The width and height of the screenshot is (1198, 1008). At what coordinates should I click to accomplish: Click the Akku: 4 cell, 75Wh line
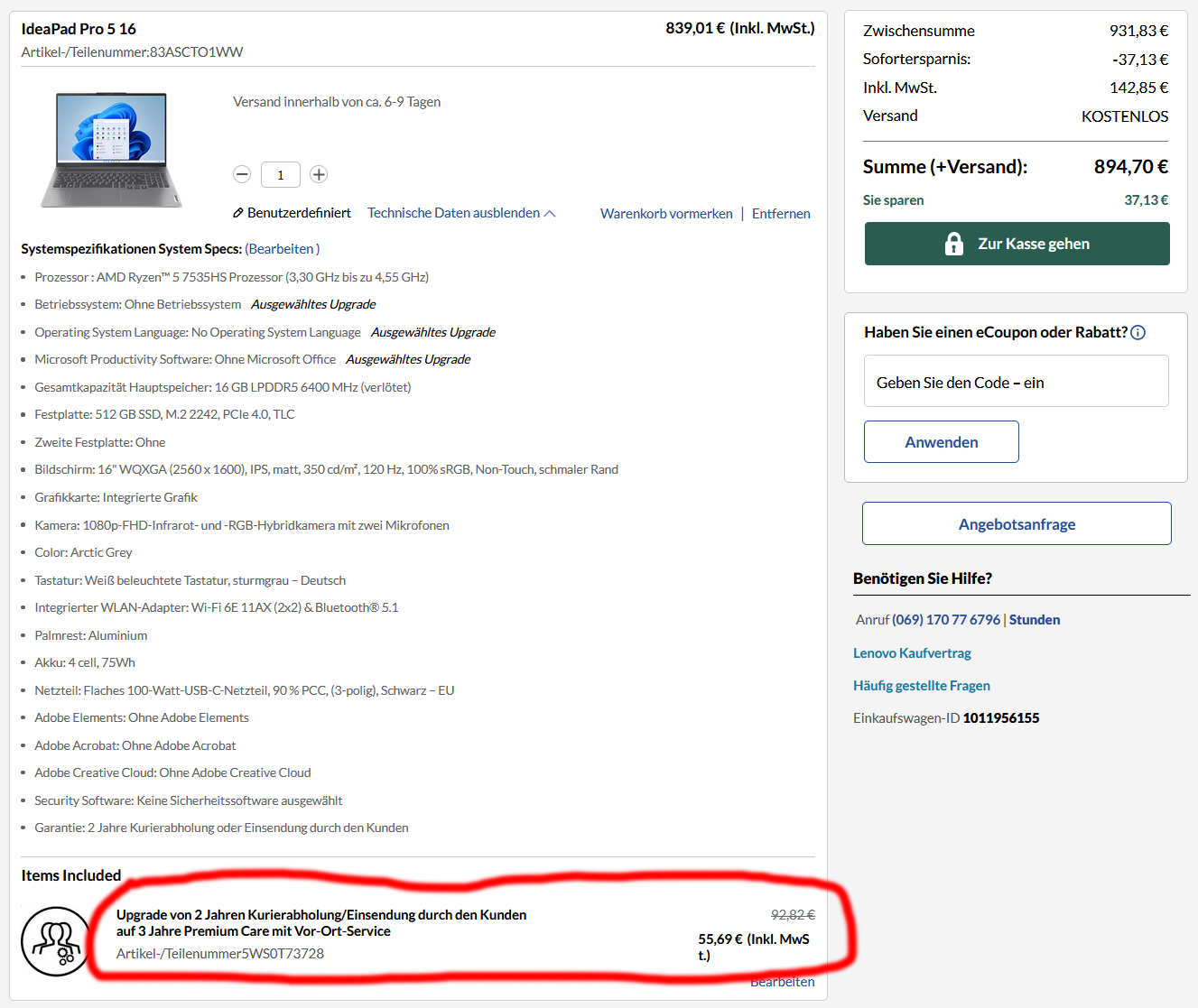coord(85,662)
